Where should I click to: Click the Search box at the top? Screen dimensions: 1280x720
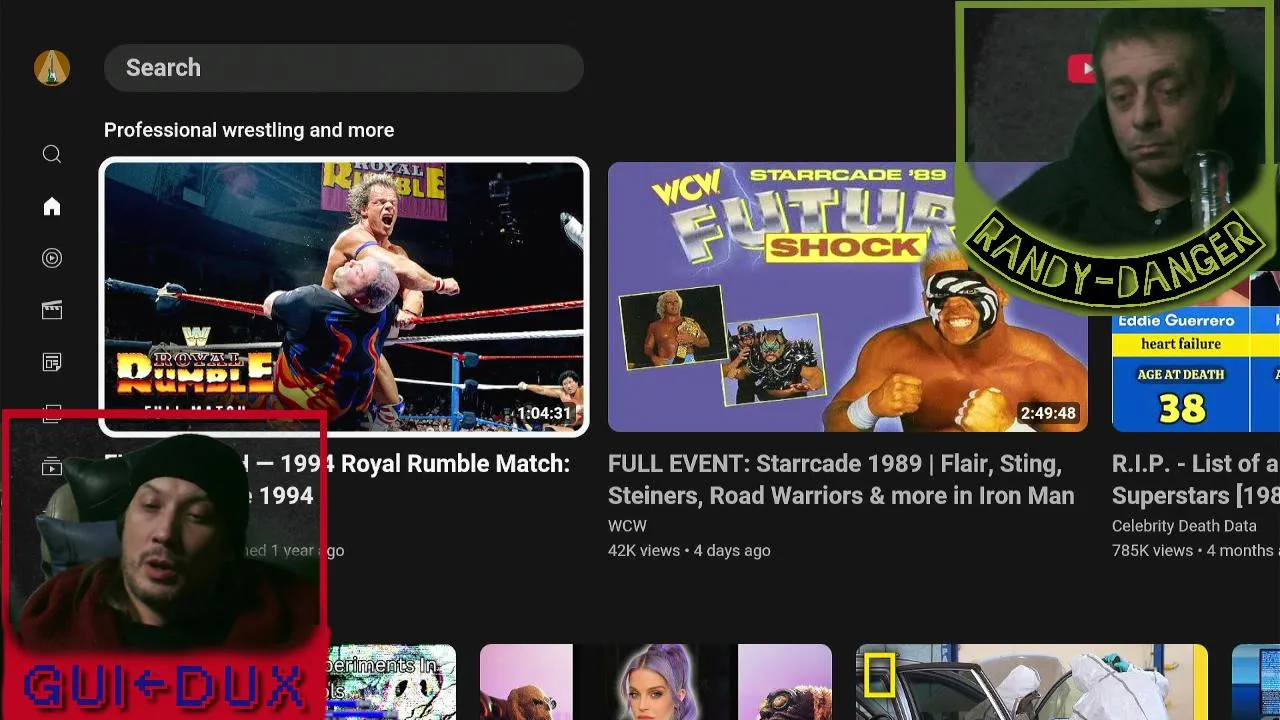point(343,68)
